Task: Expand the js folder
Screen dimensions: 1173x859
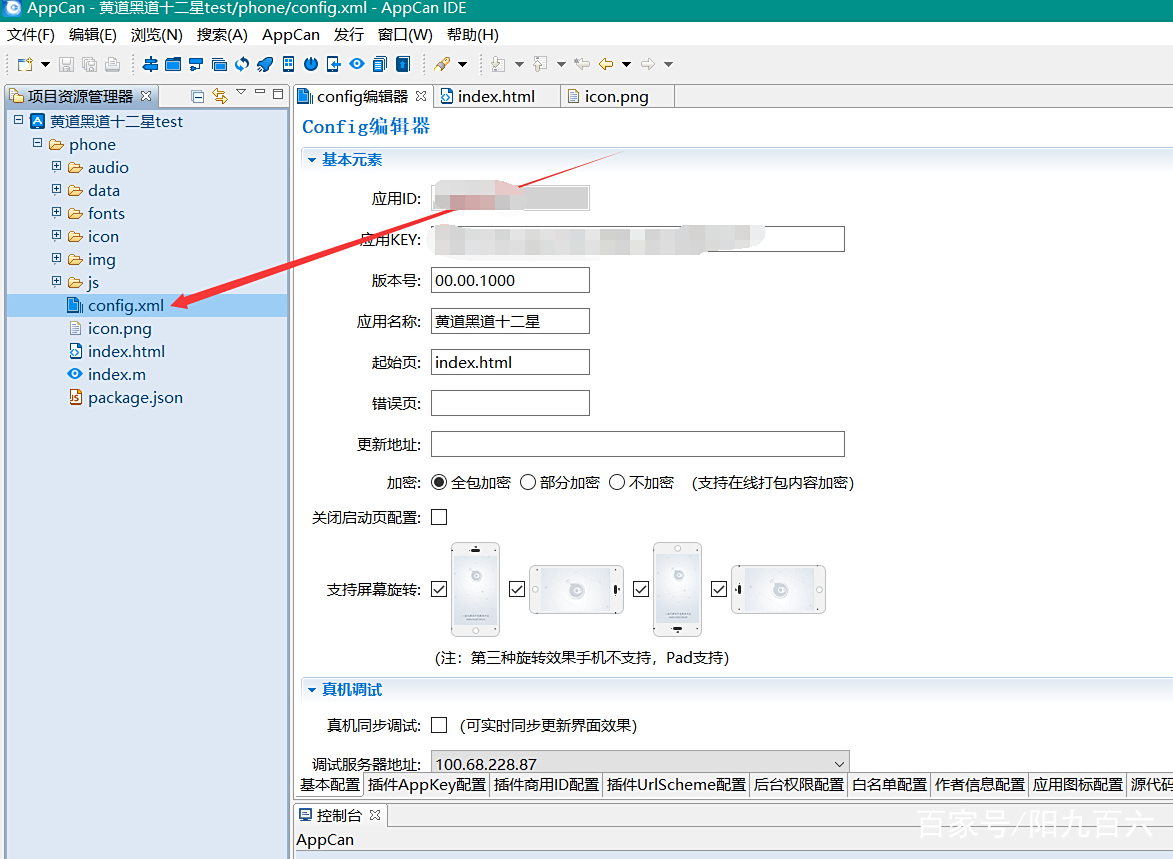Action: click(56, 281)
